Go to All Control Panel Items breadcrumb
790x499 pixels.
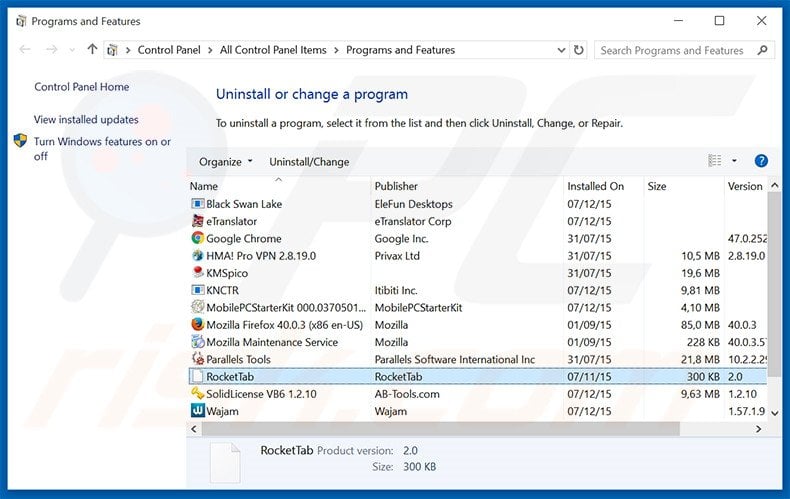tap(273, 50)
